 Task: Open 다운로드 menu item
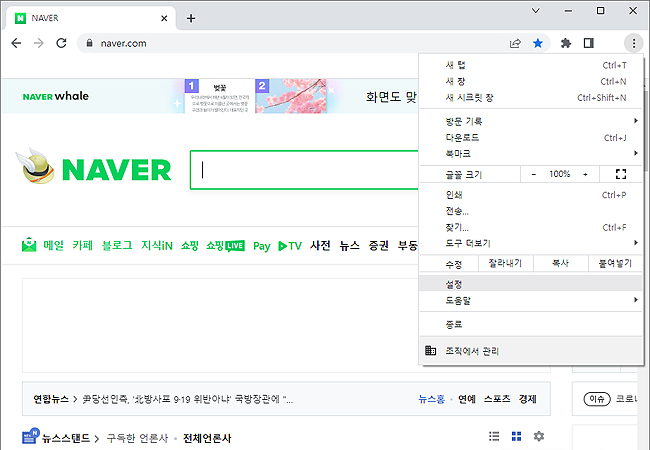pyautogui.click(x=531, y=138)
